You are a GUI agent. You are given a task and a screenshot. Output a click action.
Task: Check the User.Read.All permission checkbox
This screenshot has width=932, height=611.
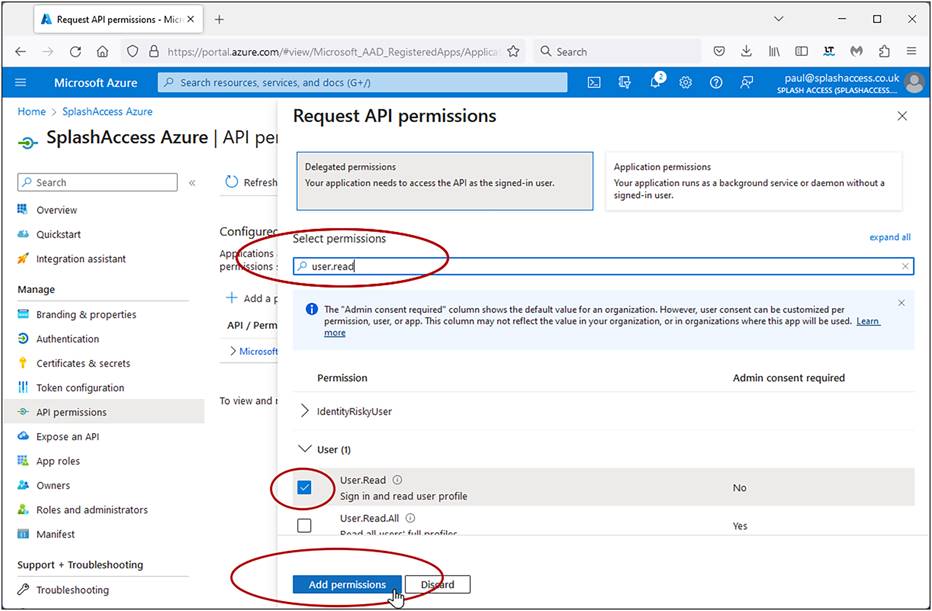304,525
